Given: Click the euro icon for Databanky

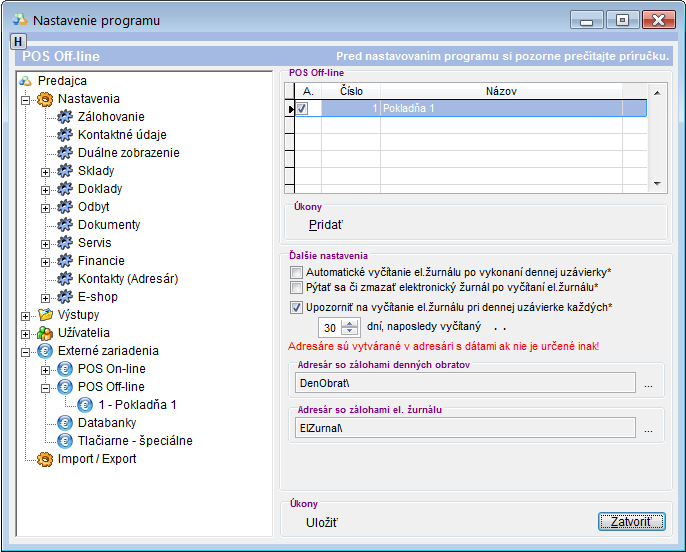Looking at the screenshot, I should click(x=66, y=423).
